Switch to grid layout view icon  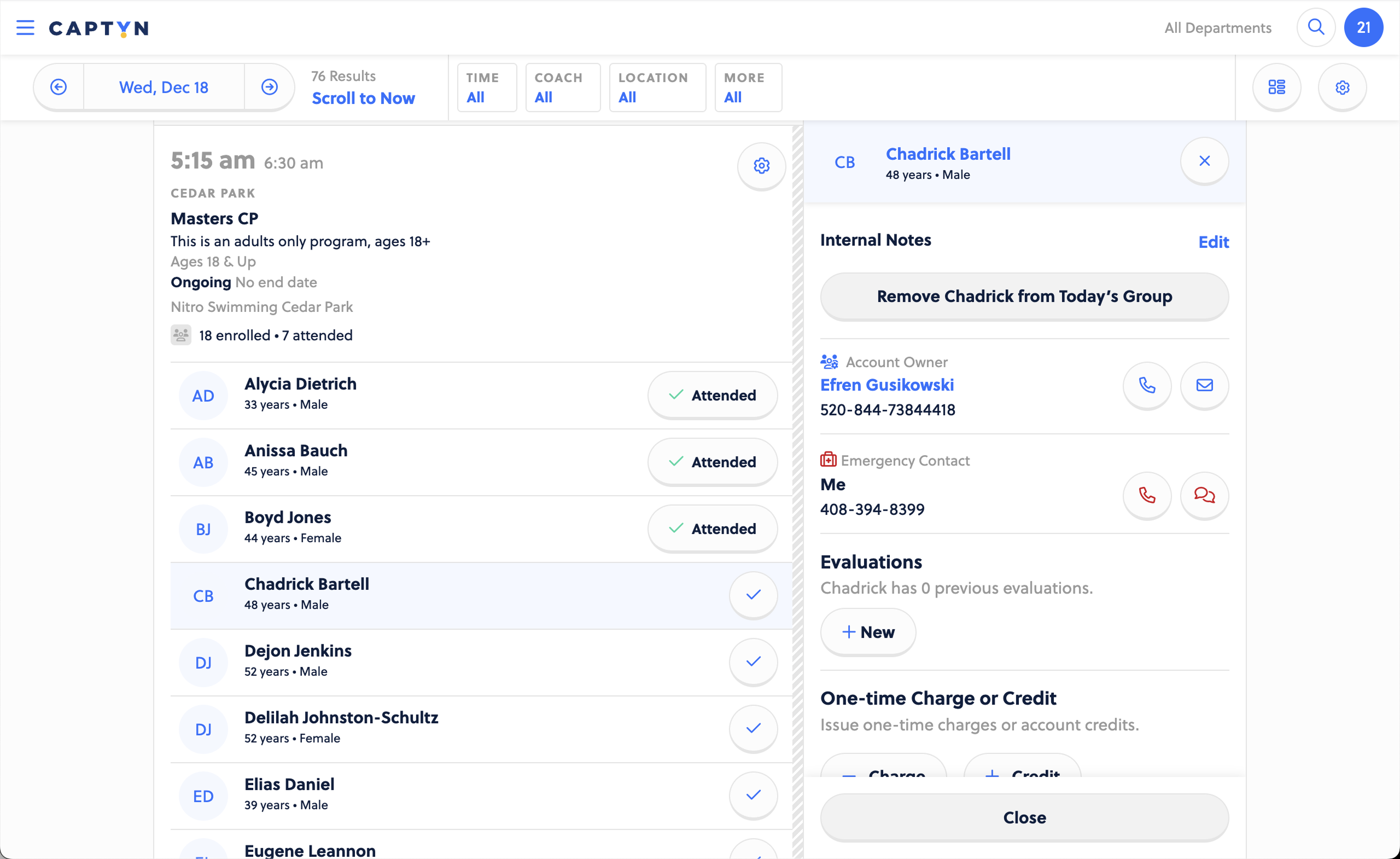pos(1276,87)
